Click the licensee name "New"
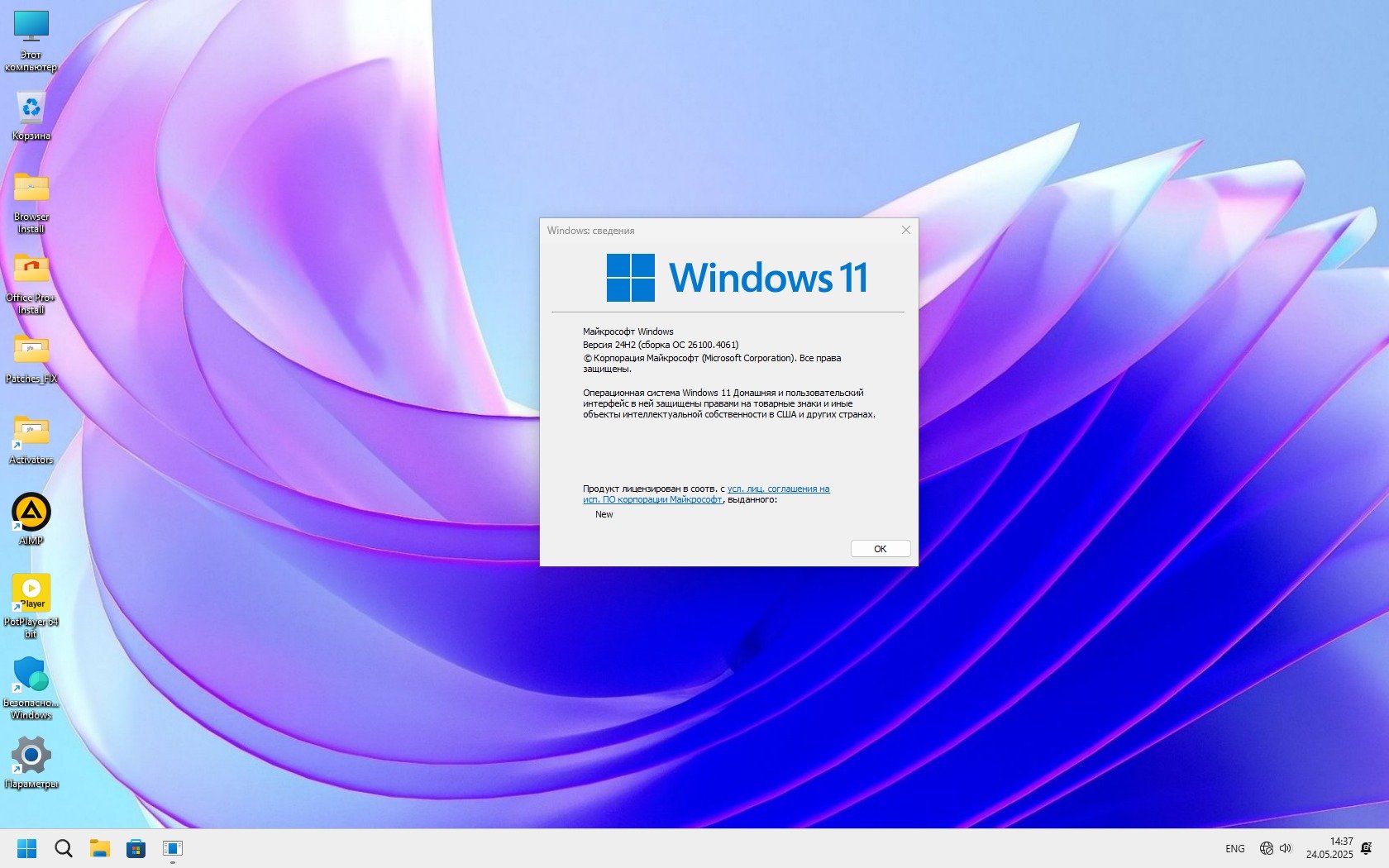This screenshot has height=868, width=1389. 604,514
